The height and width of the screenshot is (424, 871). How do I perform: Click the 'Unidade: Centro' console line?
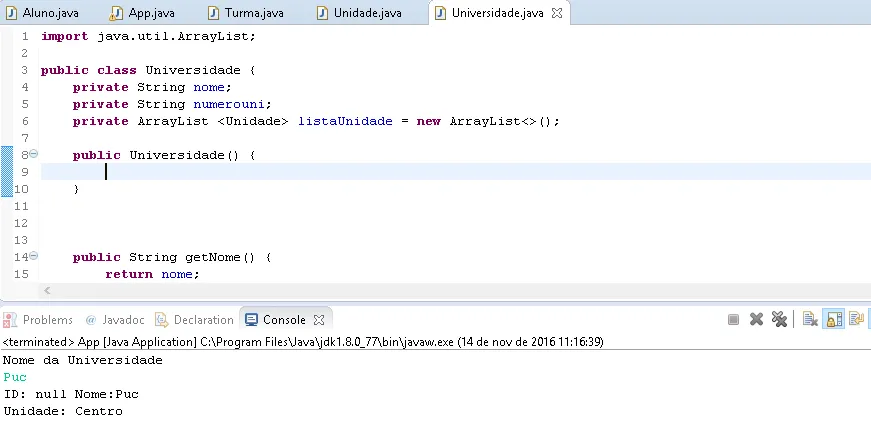(x=63, y=411)
